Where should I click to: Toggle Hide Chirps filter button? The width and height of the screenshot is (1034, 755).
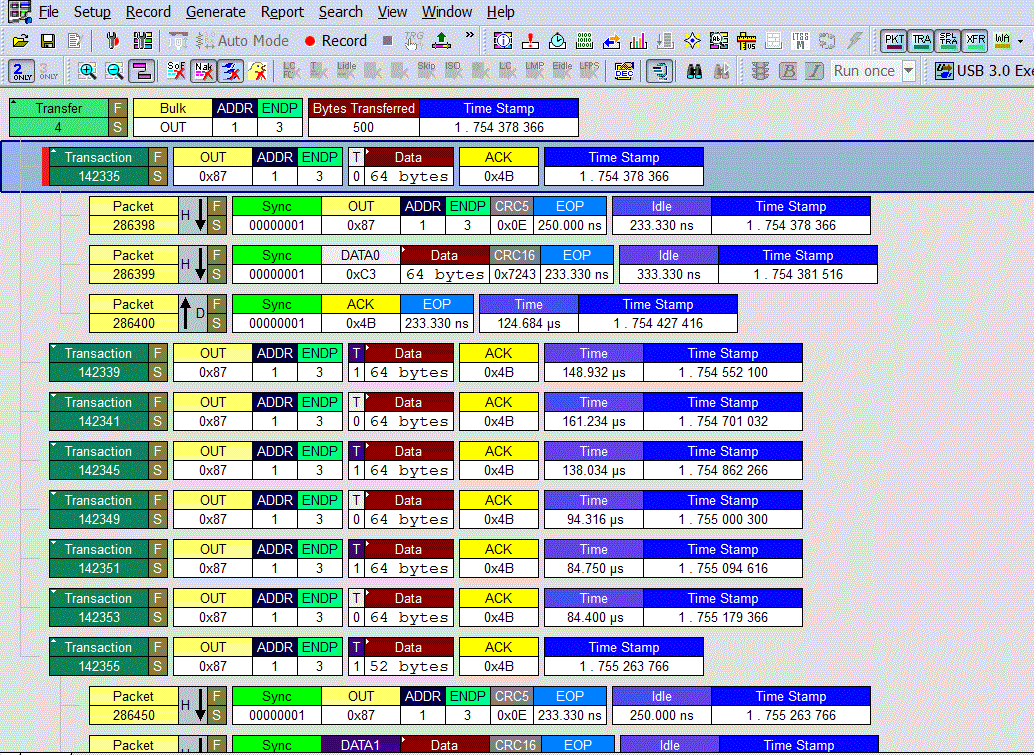coord(231,71)
